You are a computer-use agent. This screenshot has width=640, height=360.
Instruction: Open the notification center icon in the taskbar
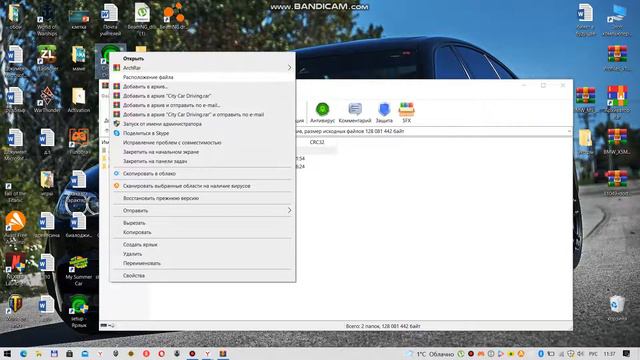[627, 354]
